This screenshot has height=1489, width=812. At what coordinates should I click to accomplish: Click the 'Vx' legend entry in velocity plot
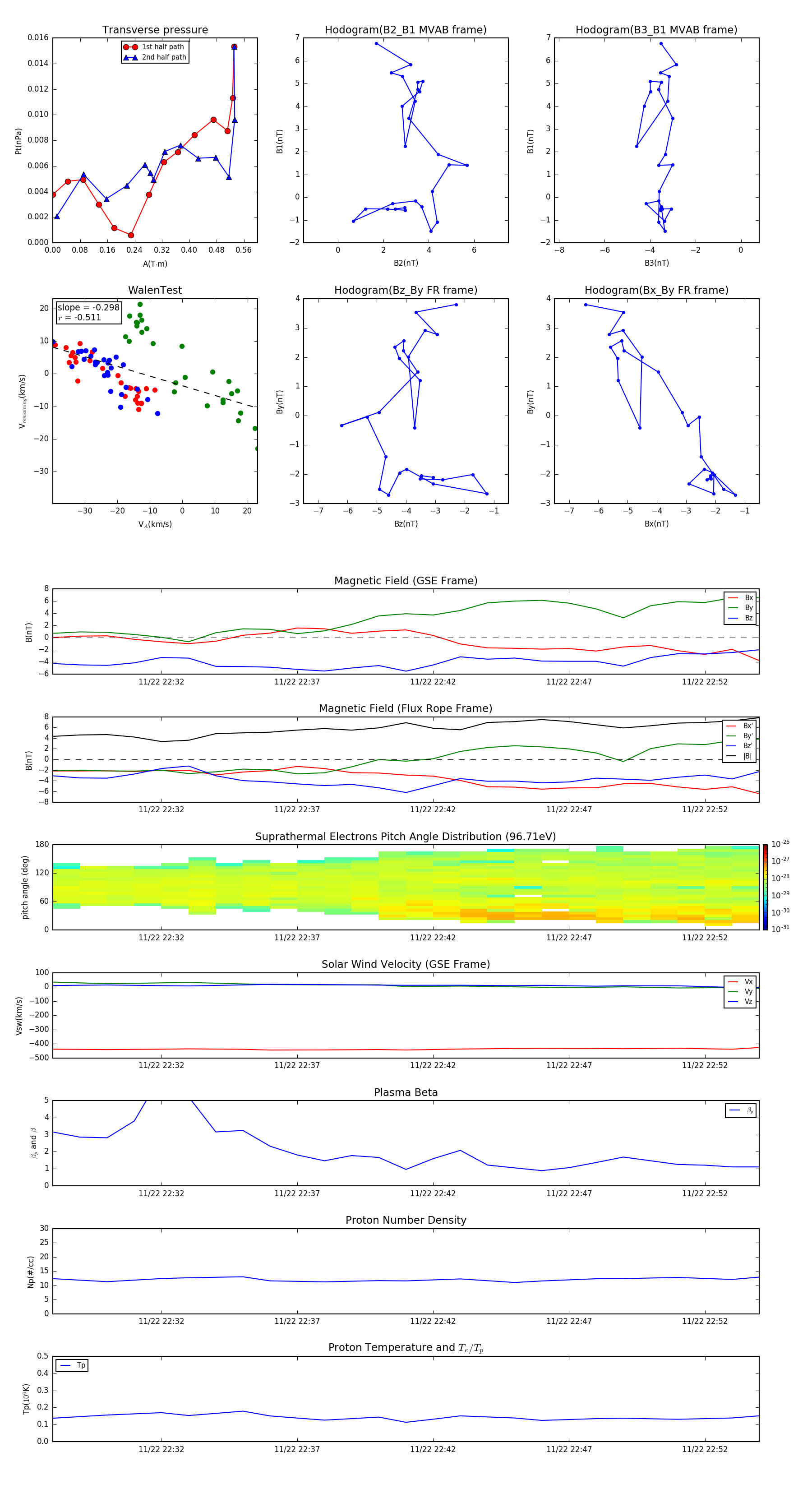tap(740, 982)
